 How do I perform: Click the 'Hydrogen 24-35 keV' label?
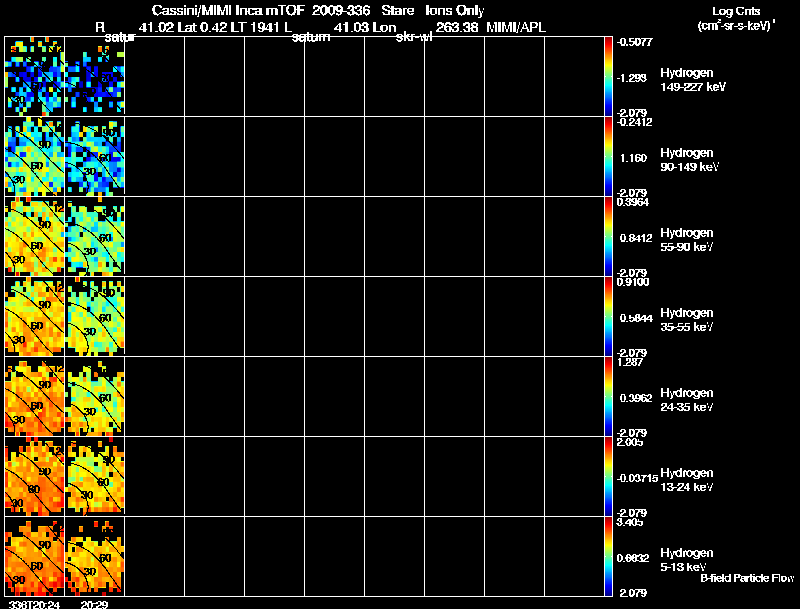[687, 400]
